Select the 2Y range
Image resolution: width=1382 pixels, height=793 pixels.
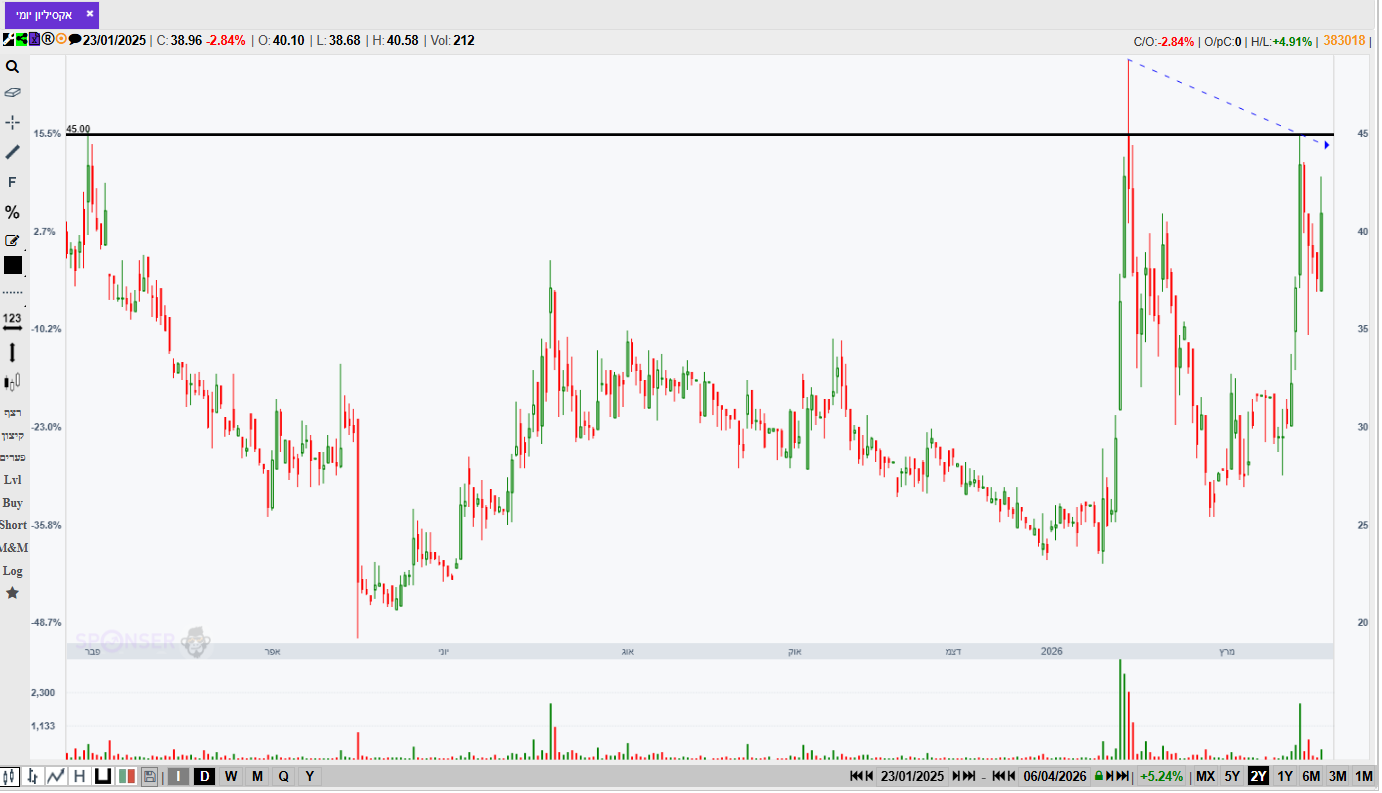click(1258, 776)
